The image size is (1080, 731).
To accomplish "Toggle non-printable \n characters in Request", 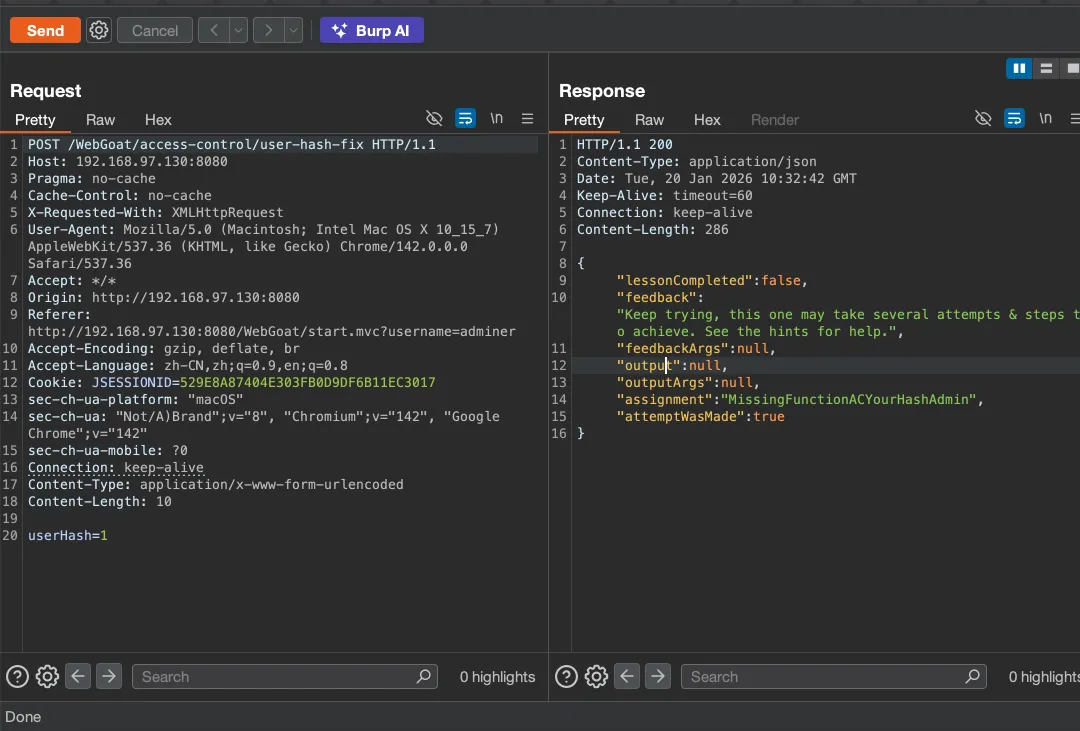I will coord(496,119).
